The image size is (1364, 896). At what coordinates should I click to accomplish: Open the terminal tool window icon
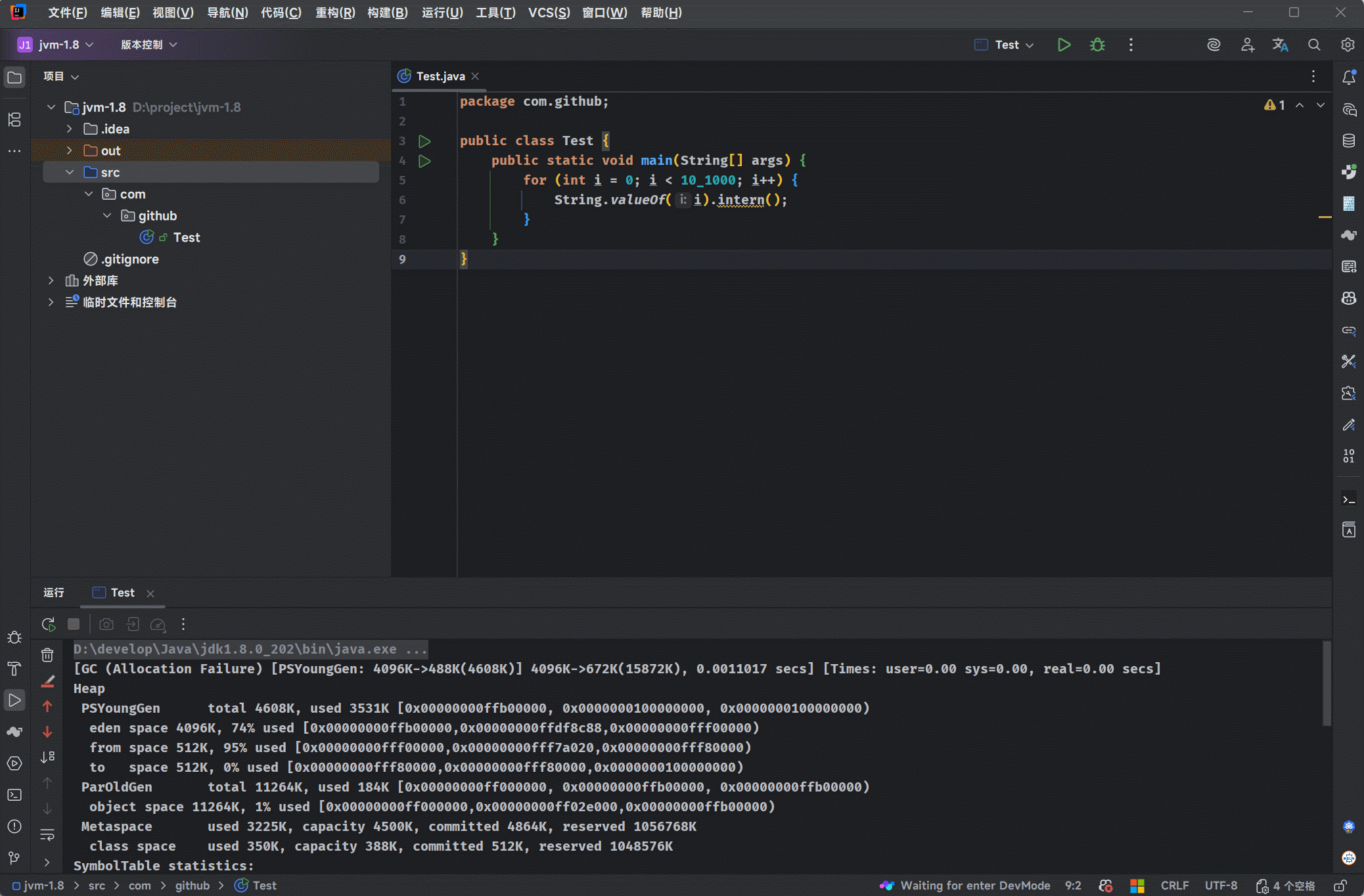[14, 795]
